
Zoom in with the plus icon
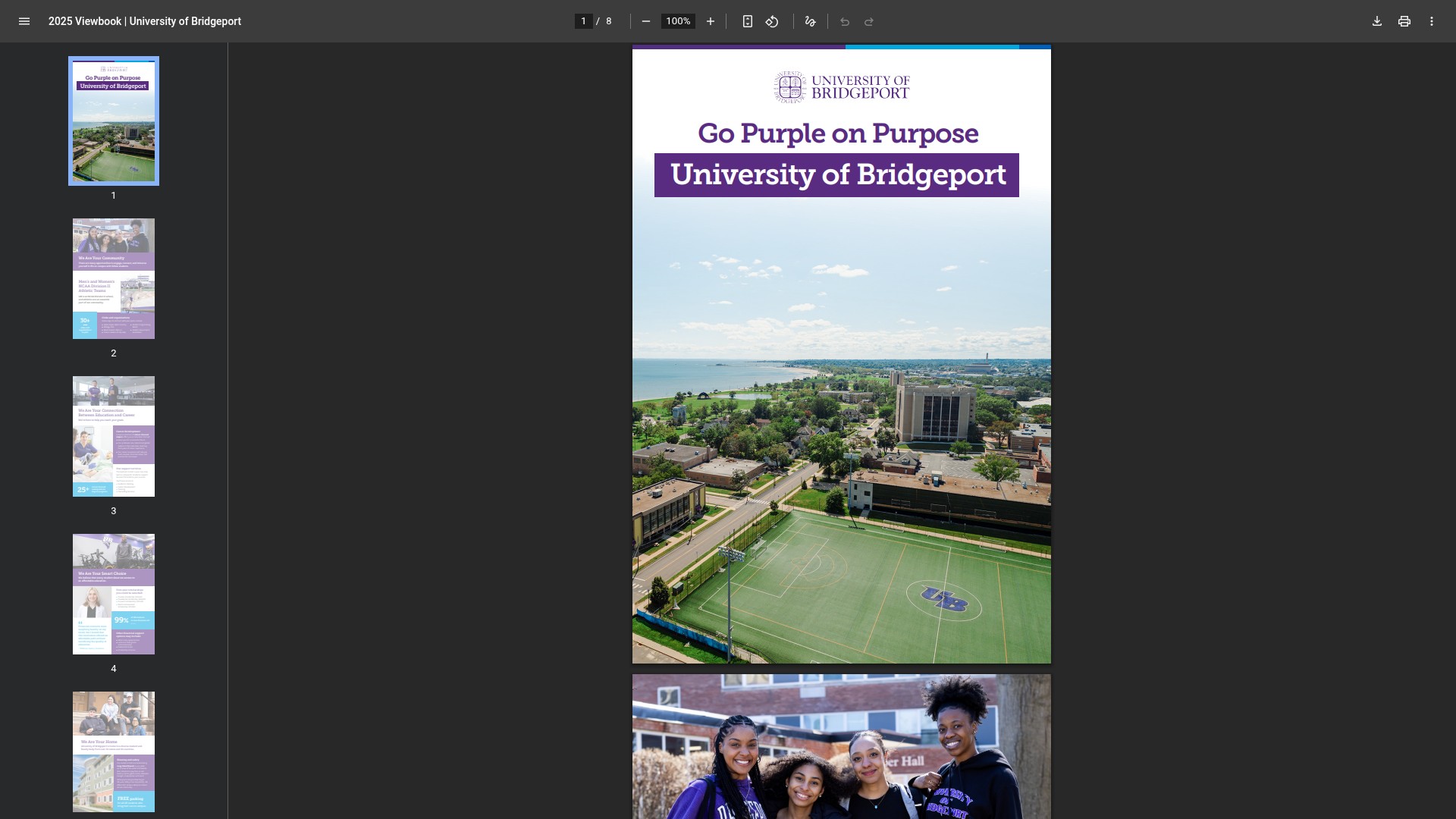pyautogui.click(x=711, y=21)
